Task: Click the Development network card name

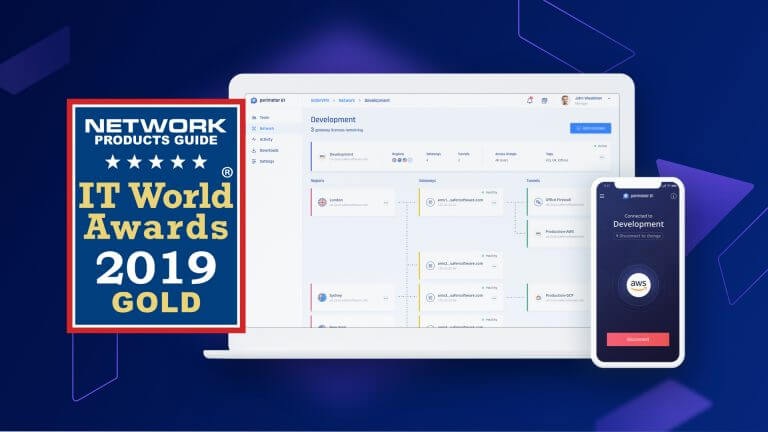Action: pos(341,154)
